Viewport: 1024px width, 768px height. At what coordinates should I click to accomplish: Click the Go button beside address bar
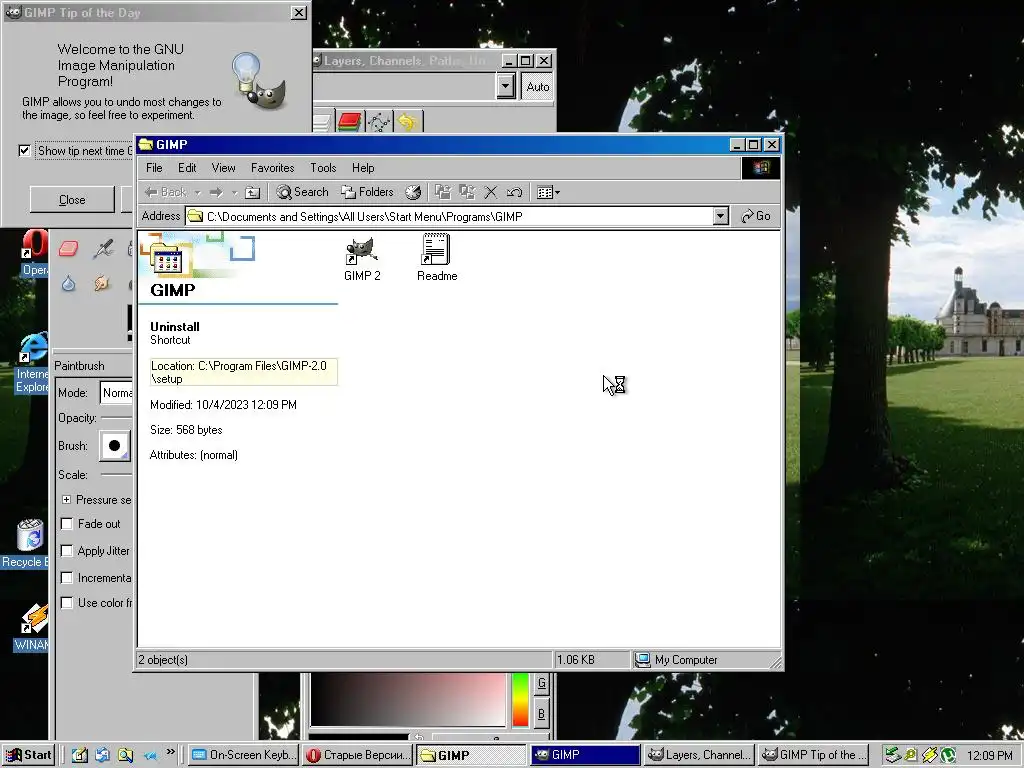pyautogui.click(x=756, y=216)
